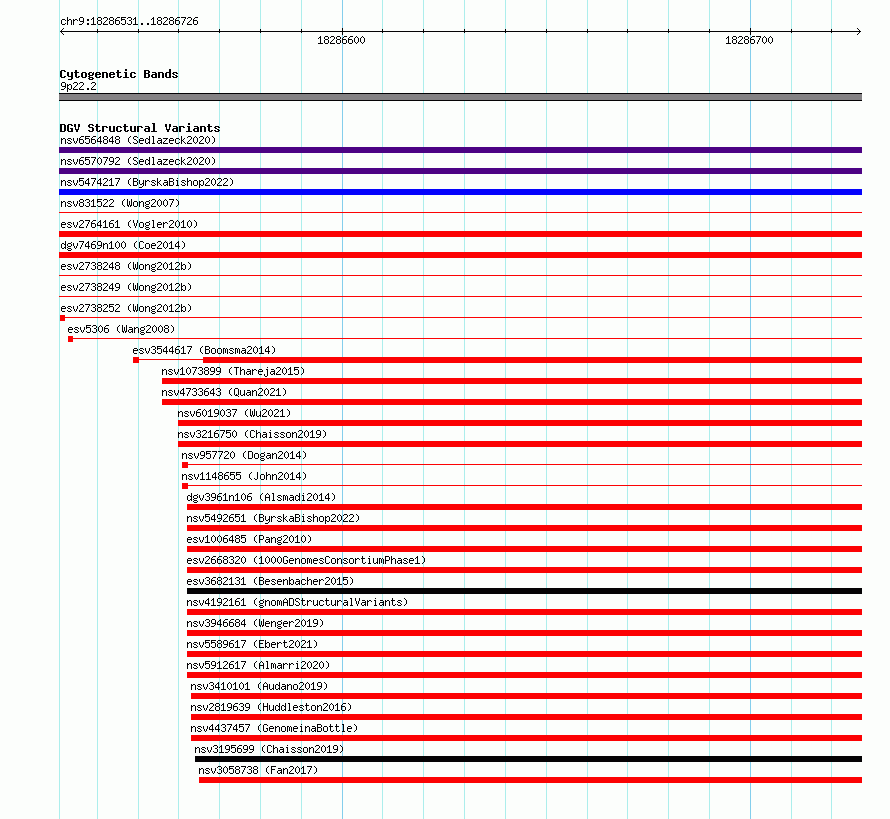Image resolution: width=890 pixels, height=819 pixels.
Task: Click the DGV Structural Variants track title
Action: tap(140, 128)
